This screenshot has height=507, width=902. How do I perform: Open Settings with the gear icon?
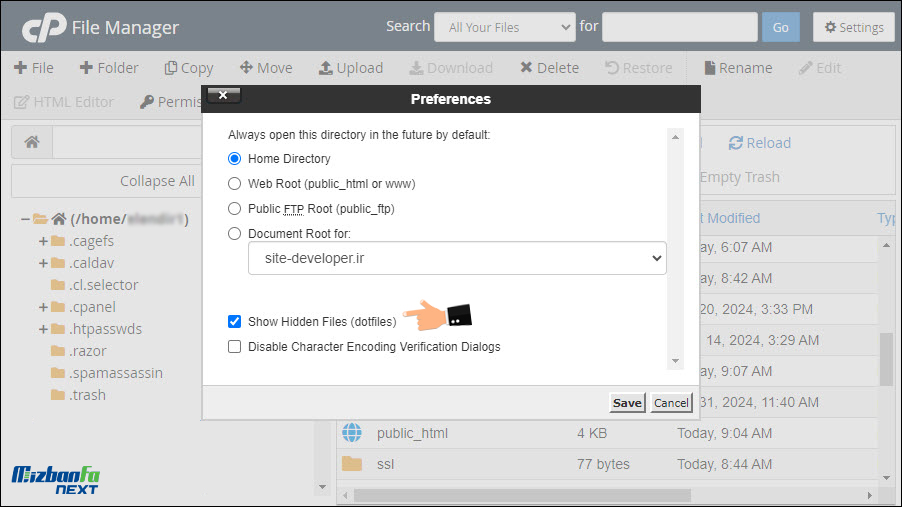tap(854, 27)
